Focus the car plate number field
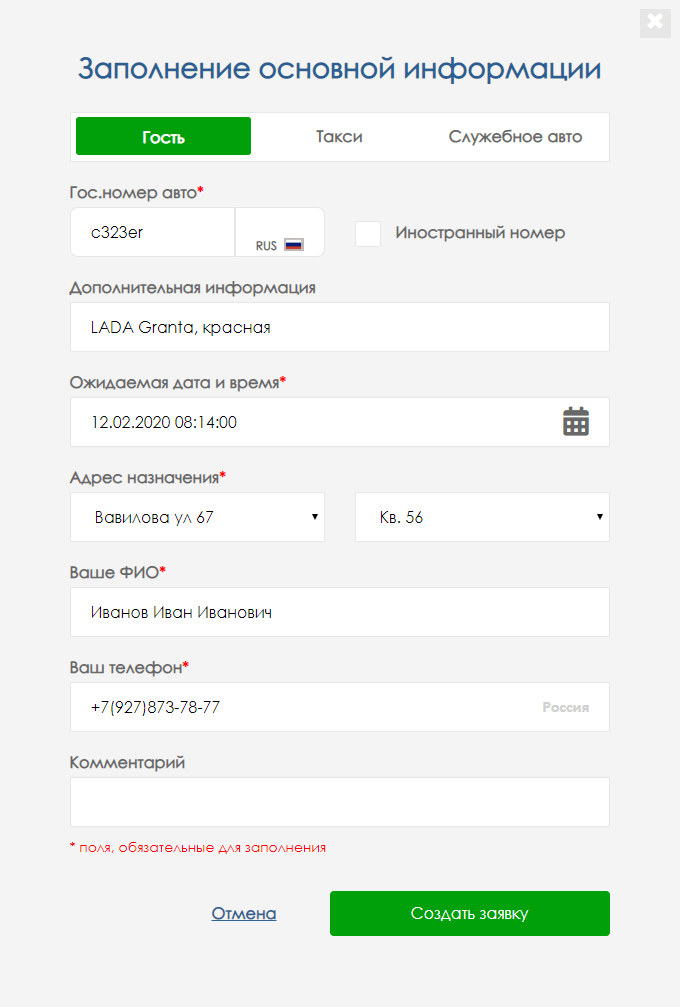Viewport: 680px width, 1007px height. [152, 233]
